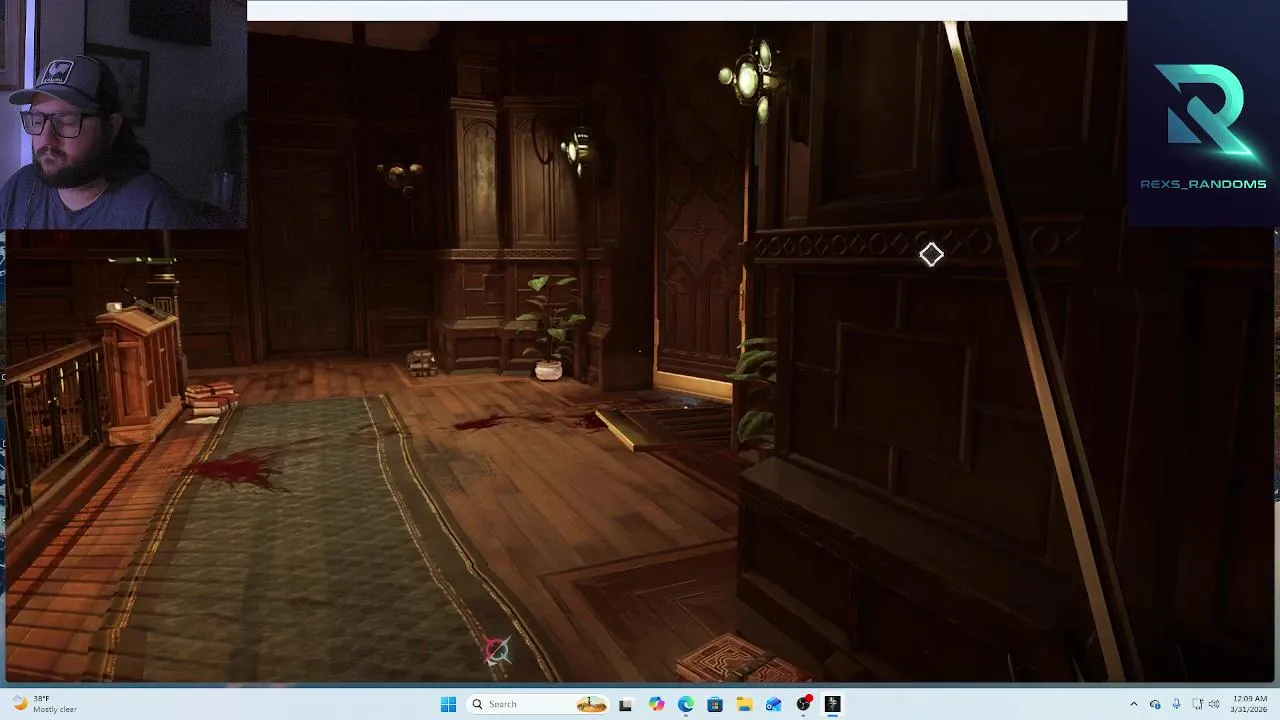The width and height of the screenshot is (1280, 720).
Task: Open File Explorer from the taskbar
Action: [744, 704]
